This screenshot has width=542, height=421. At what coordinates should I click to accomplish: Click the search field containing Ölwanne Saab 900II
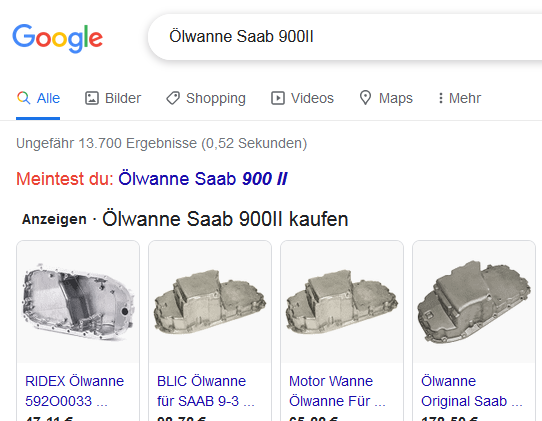pyautogui.click(x=345, y=37)
